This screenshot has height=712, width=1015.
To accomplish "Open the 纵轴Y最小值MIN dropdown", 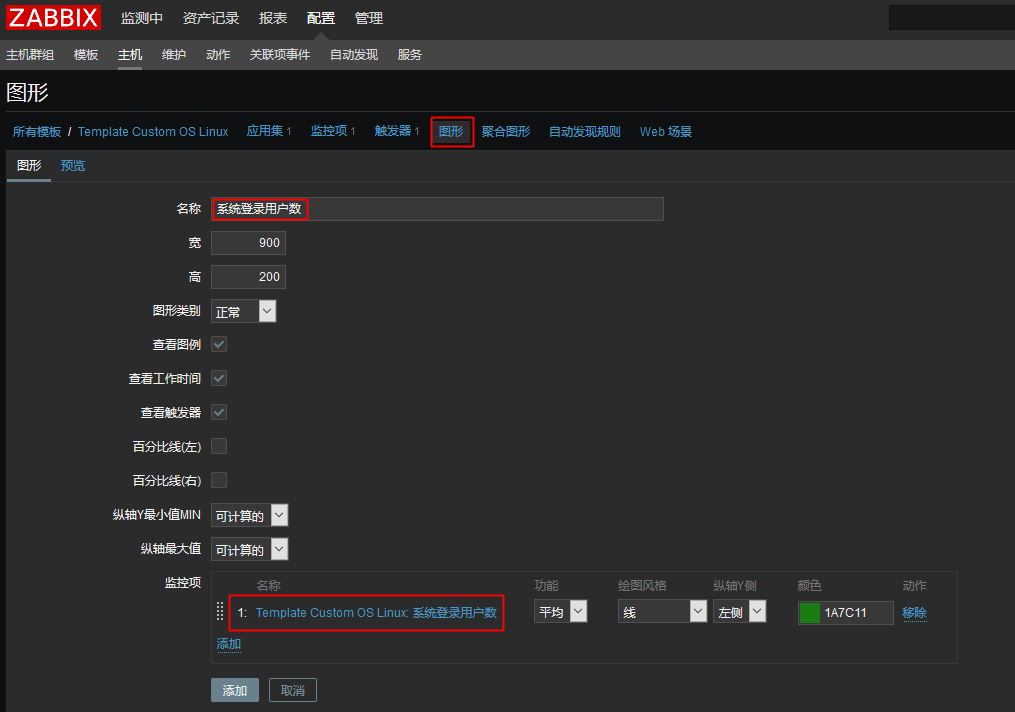I will (x=249, y=515).
